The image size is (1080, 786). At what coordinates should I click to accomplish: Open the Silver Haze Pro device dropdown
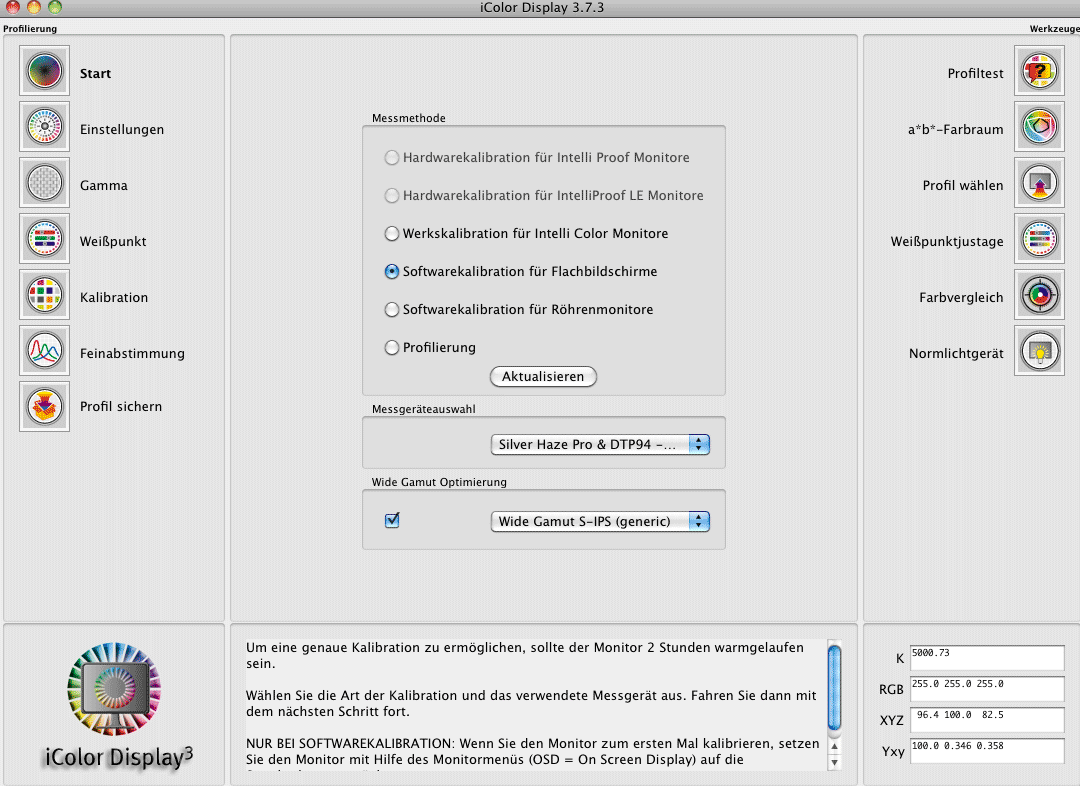[x=600, y=444]
